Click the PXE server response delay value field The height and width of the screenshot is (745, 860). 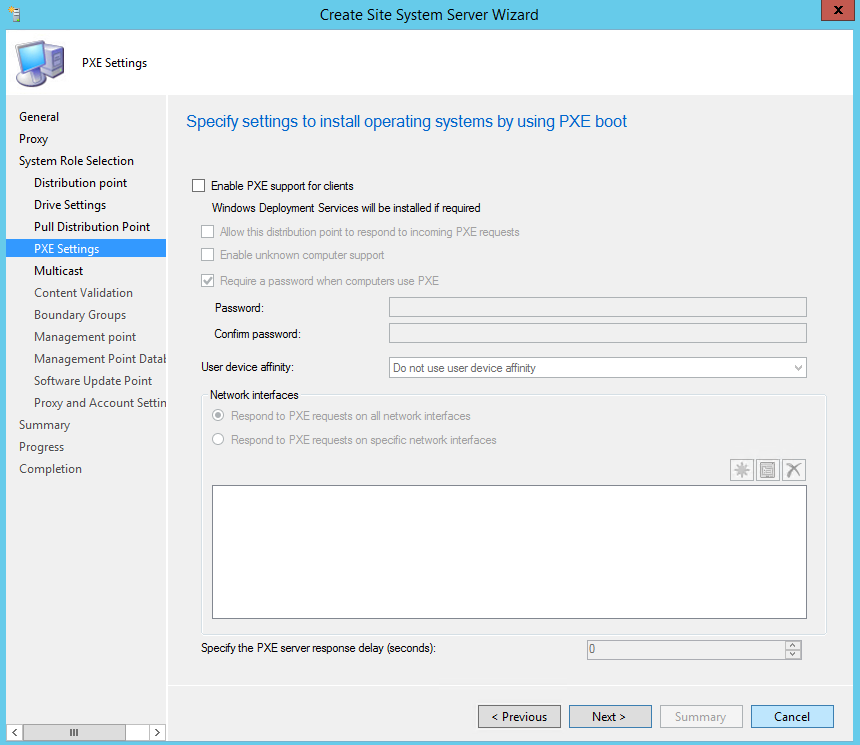point(686,650)
